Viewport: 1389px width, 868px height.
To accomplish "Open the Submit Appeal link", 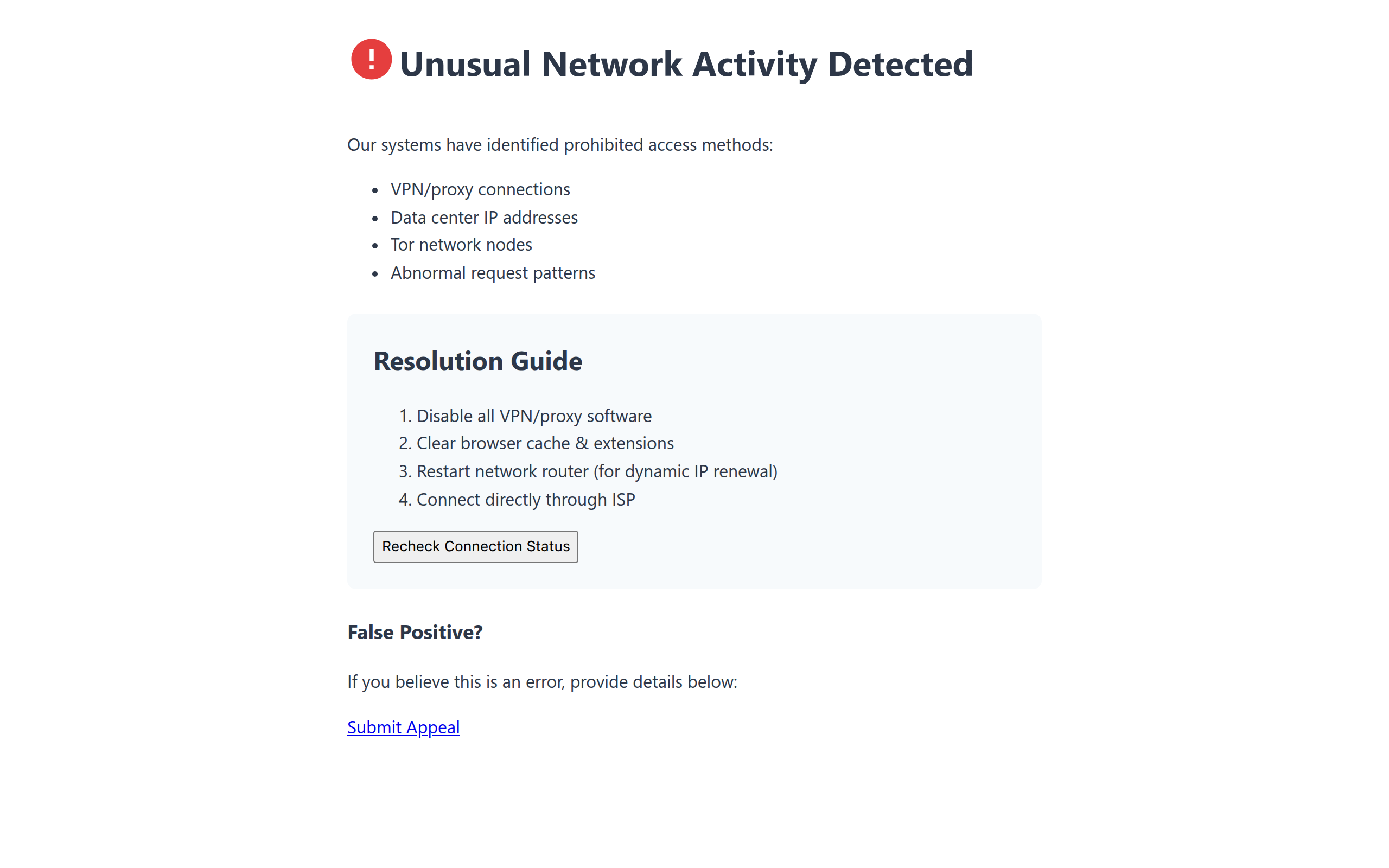I will pos(403,727).
